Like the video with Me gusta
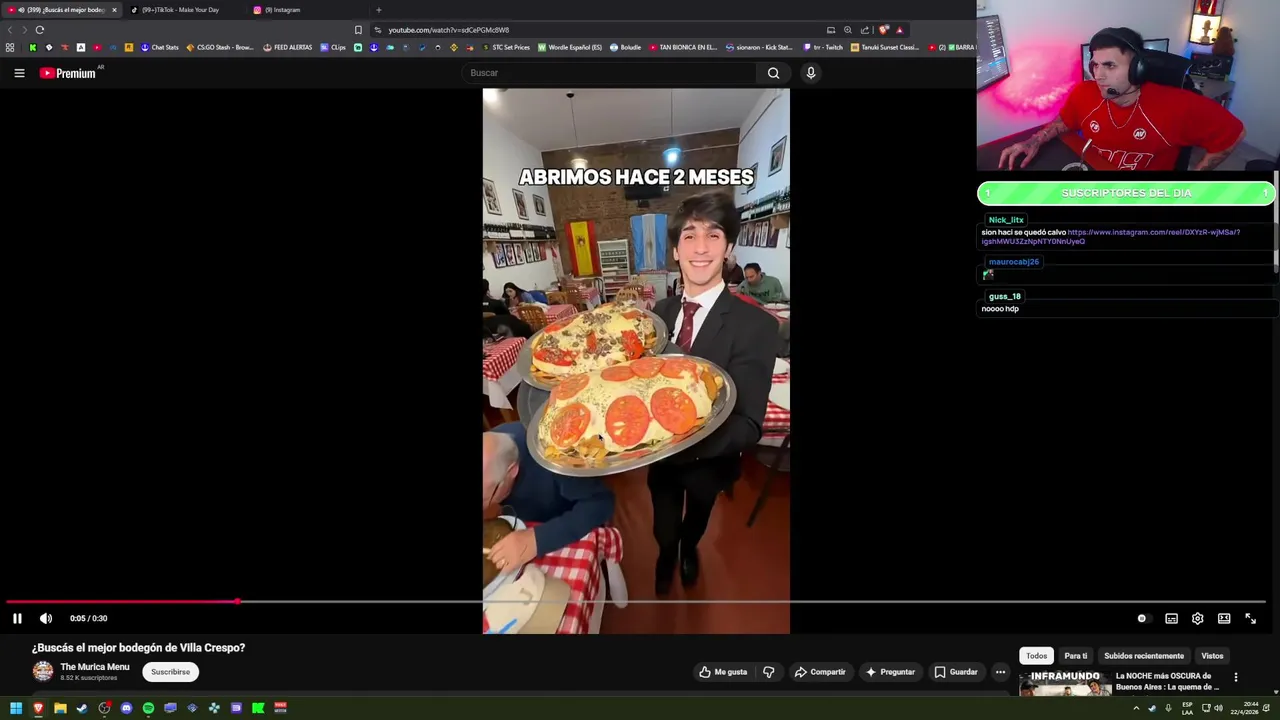The image size is (1280, 720). pos(723,672)
